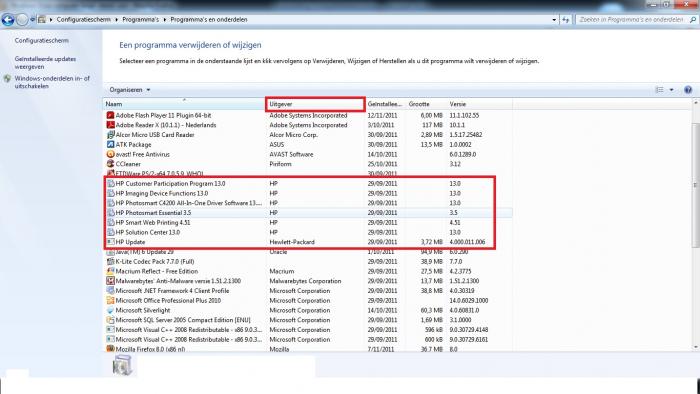700x394 pixels.
Task: Go to the Configuratiescherm sidebar link
Action: click(x=42, y=41)
